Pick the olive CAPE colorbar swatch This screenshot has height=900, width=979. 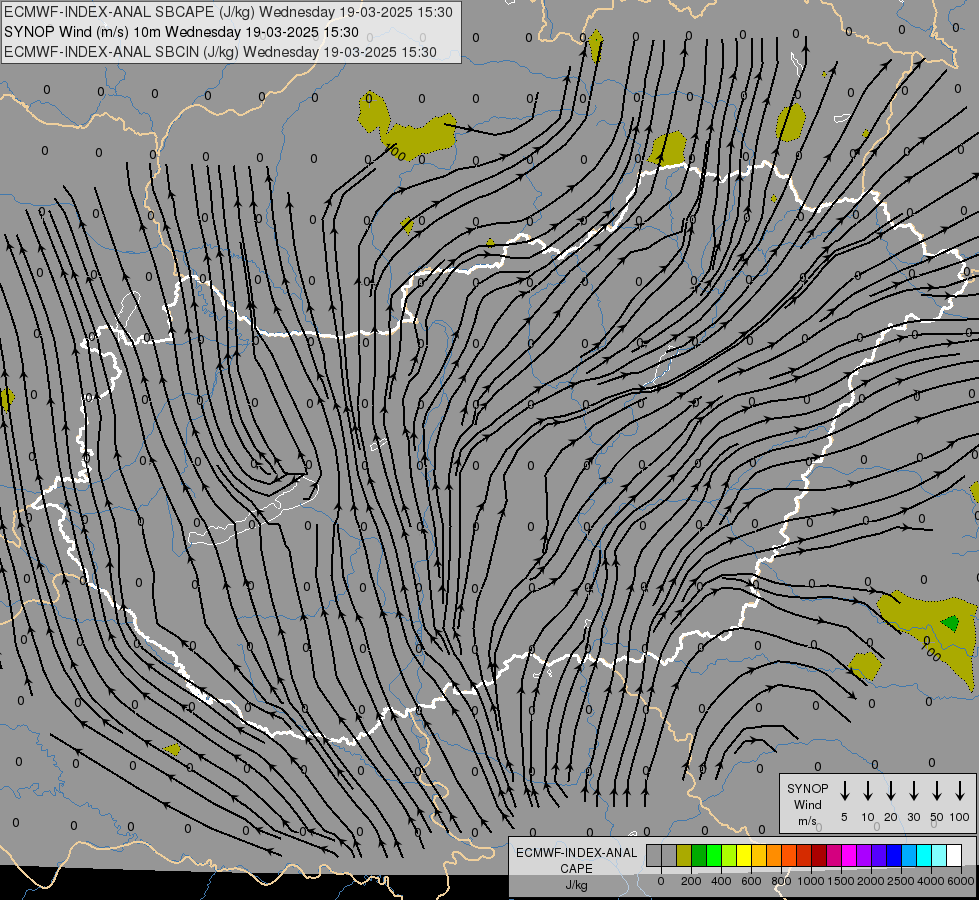(684, 855)
